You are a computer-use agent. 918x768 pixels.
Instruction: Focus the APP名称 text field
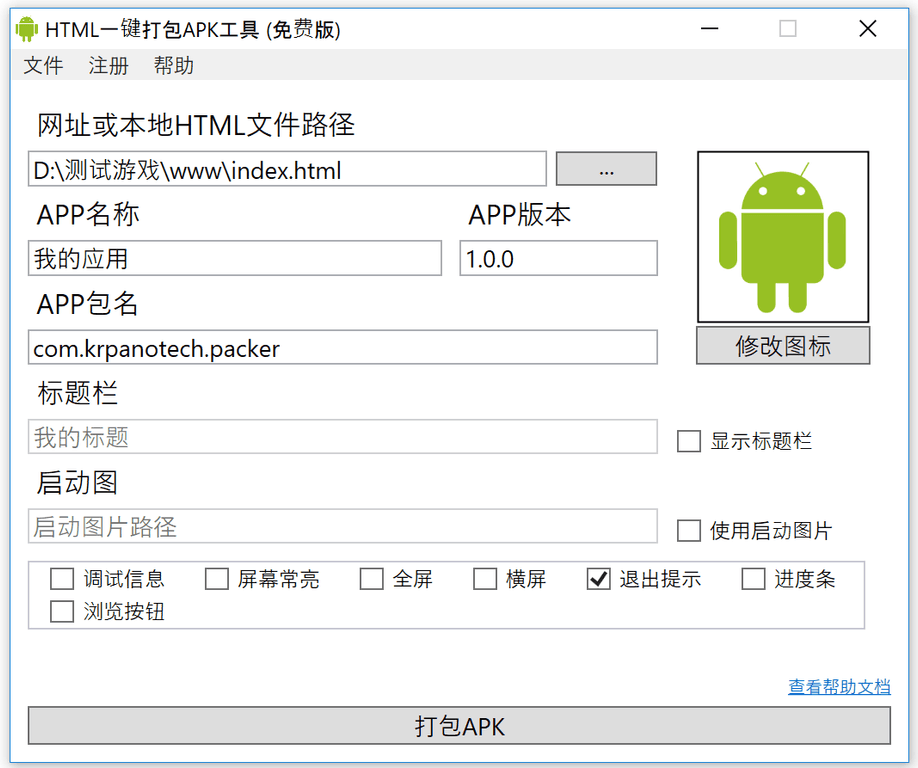pyautogui.click(x=234, y=259)
